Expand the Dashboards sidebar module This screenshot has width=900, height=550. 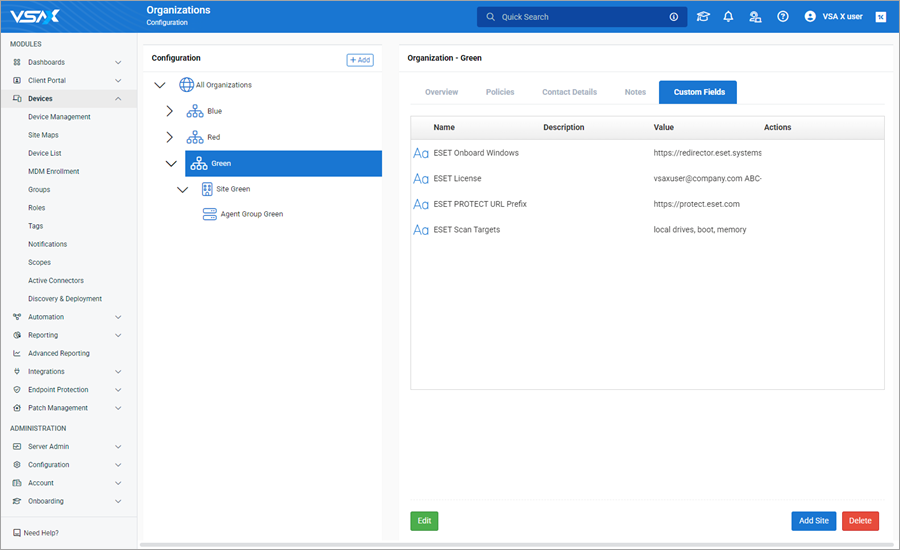point(118,63)
